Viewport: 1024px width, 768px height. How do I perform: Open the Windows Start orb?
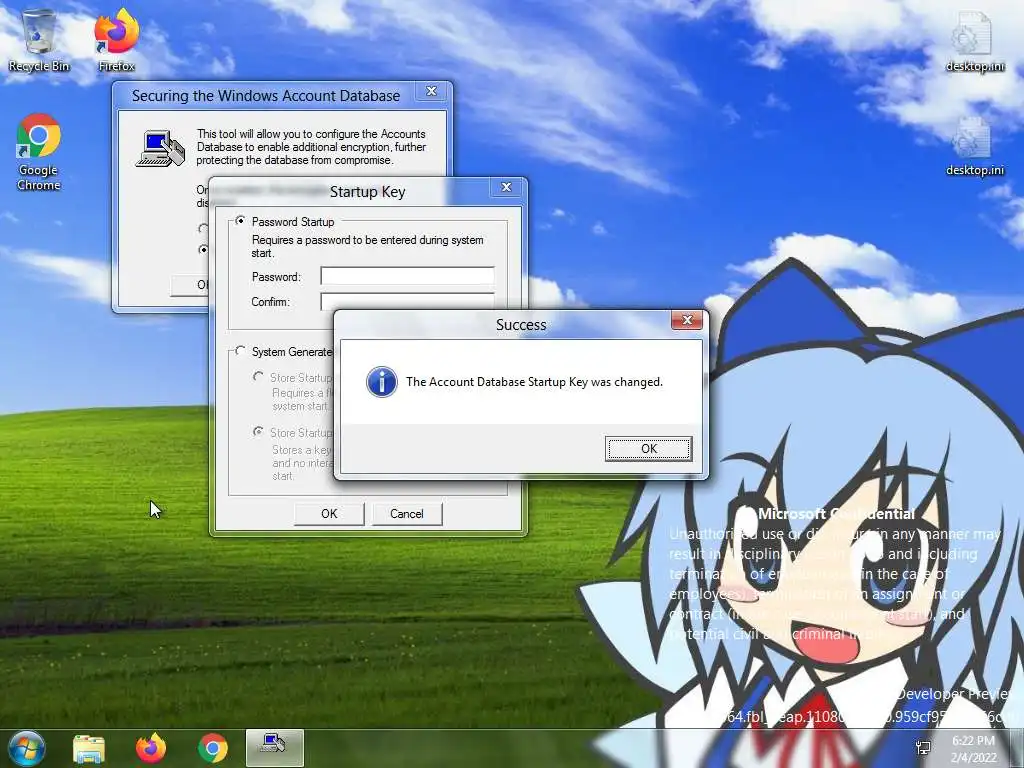point(26,748)
